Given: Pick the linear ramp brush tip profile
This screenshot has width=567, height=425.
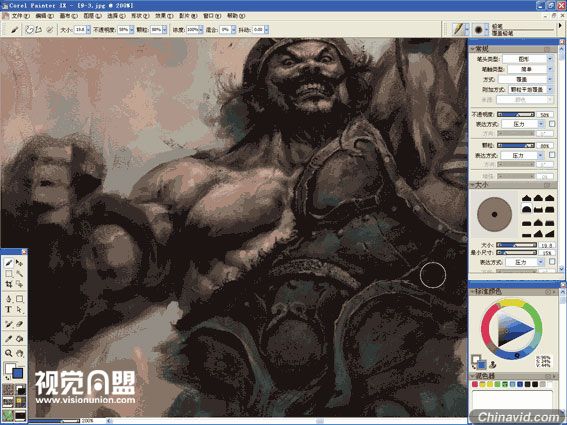Looking at the screenshot, I should [x=550, y=234].
